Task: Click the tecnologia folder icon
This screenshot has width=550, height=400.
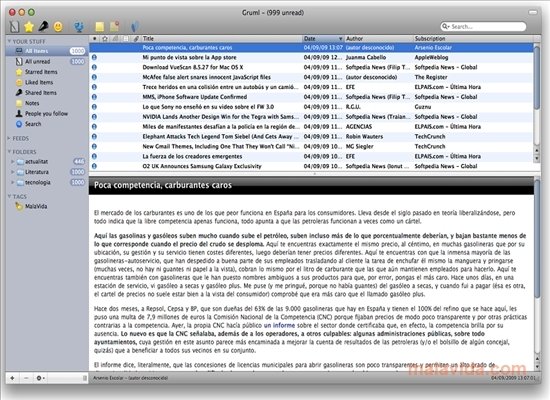Action: coord(20,182)
